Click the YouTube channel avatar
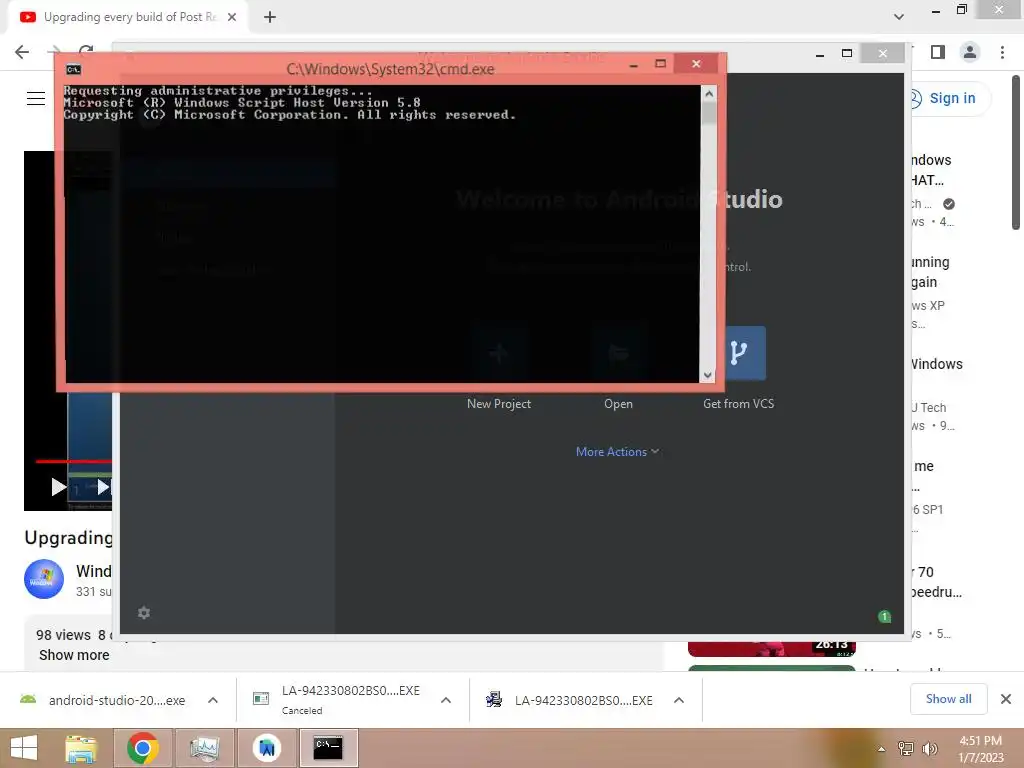Image resolution: width=1024 pixels, height=768 pixels. click(x=44, y=579)
